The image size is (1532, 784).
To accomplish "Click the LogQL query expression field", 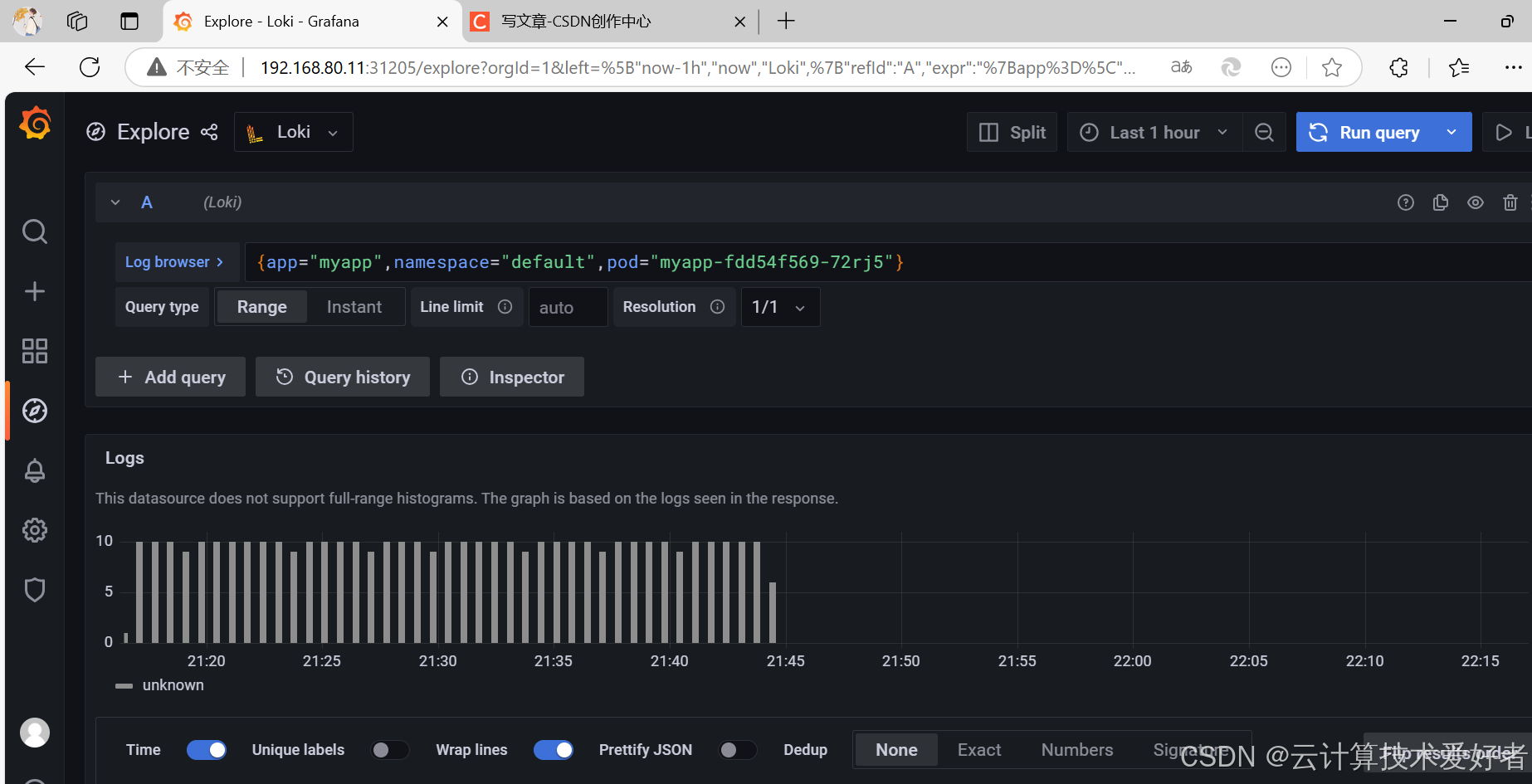I will tap(888, 262).
